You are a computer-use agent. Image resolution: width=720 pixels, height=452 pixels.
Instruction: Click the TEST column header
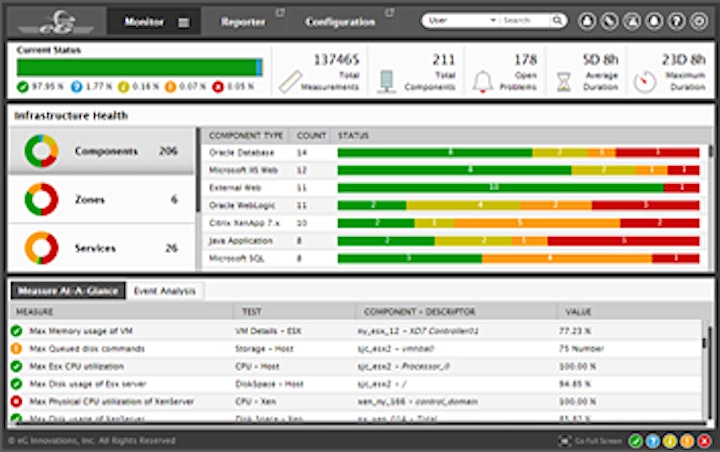click(252, 312)
